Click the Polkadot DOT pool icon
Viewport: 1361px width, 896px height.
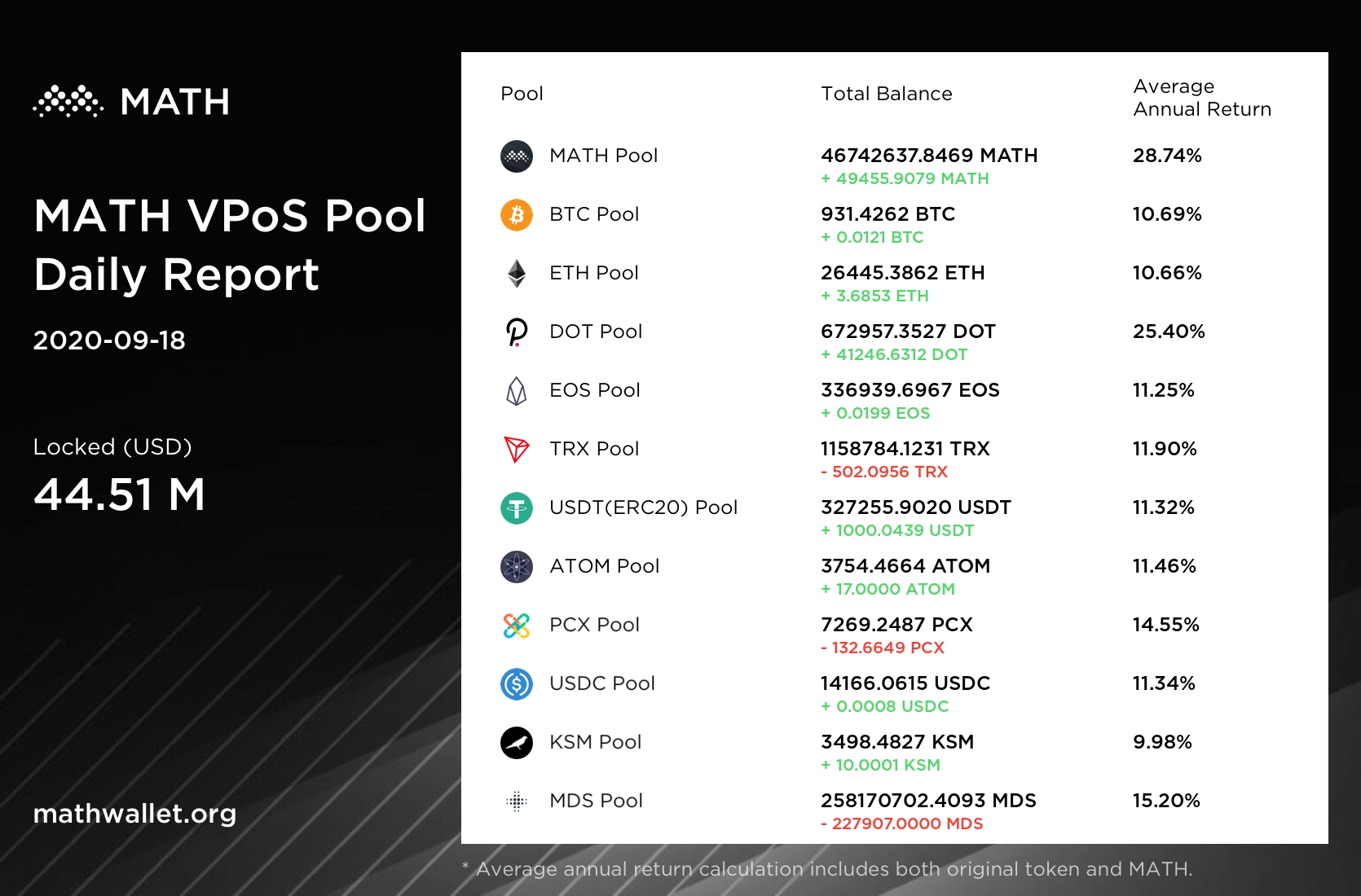[x=516, y=332]
